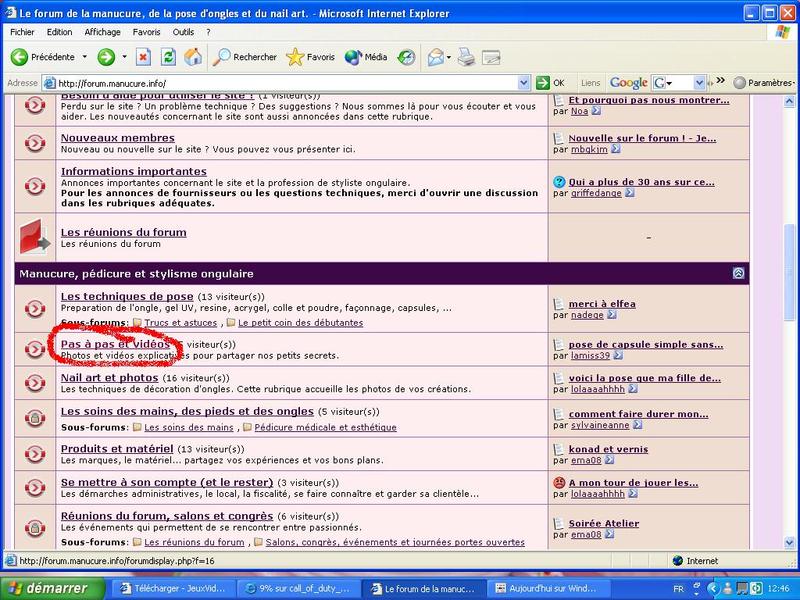This screenshot has width=800, height=600.
Task: Click the OK go button beside address bar
Action: pos(551,83)
